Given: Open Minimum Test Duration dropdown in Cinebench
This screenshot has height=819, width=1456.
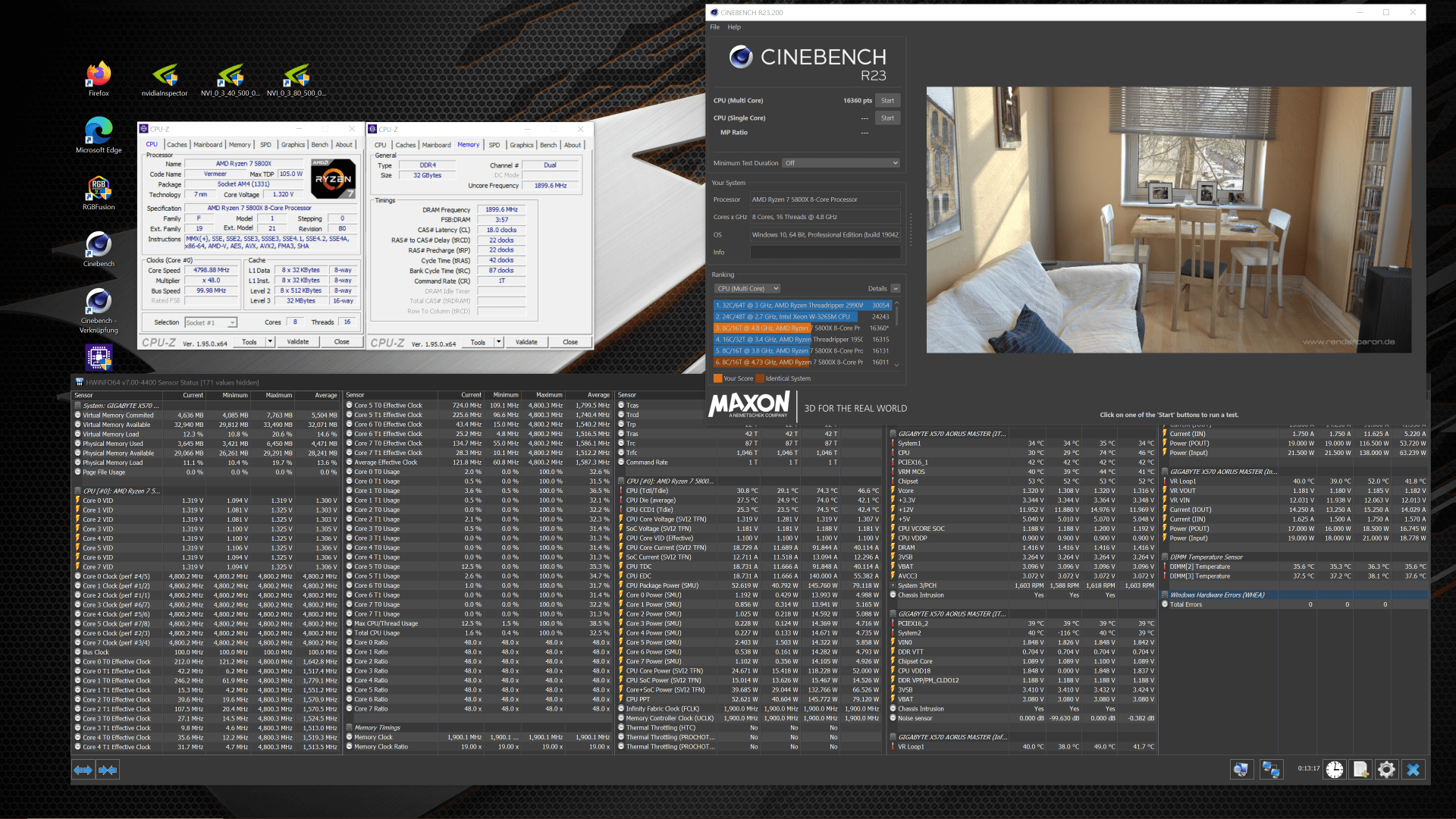Looking at the screenshot, I should (842, 163).
